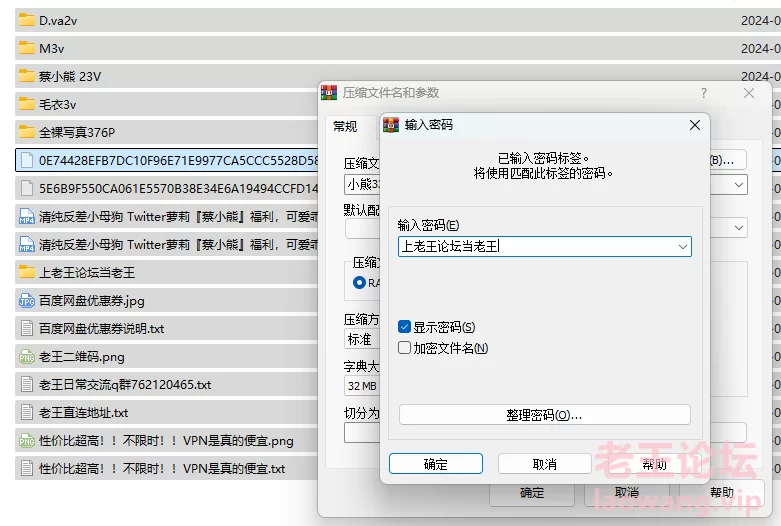Click the M3v folder icon
This screenshot has height=526, width=781.
coord(26,48)
